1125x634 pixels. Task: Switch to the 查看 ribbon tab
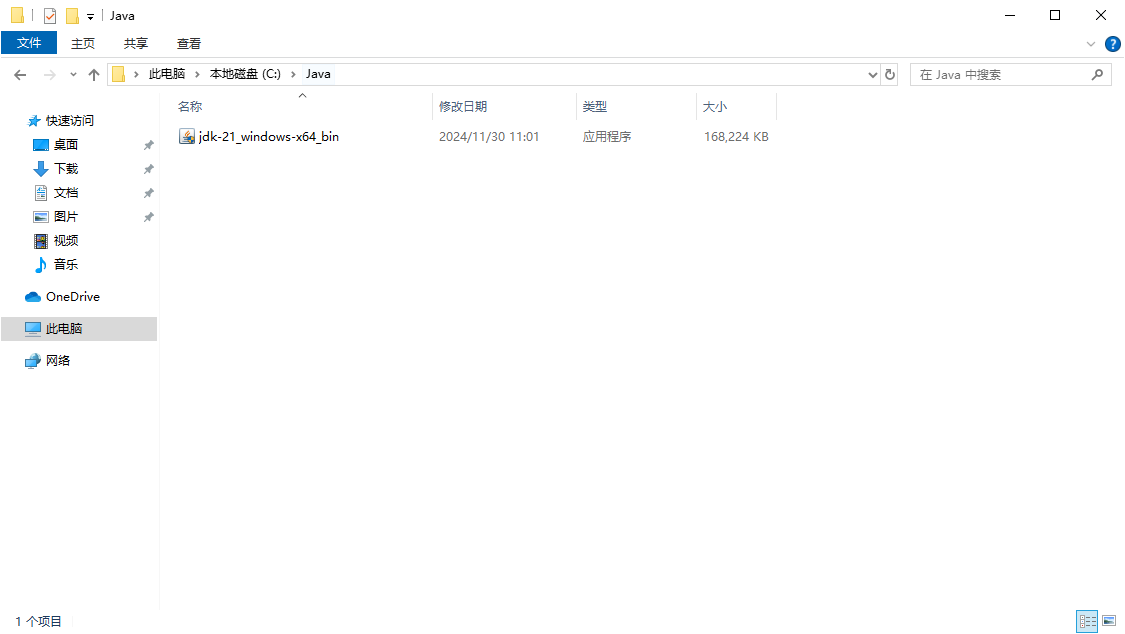click(189, 43)
